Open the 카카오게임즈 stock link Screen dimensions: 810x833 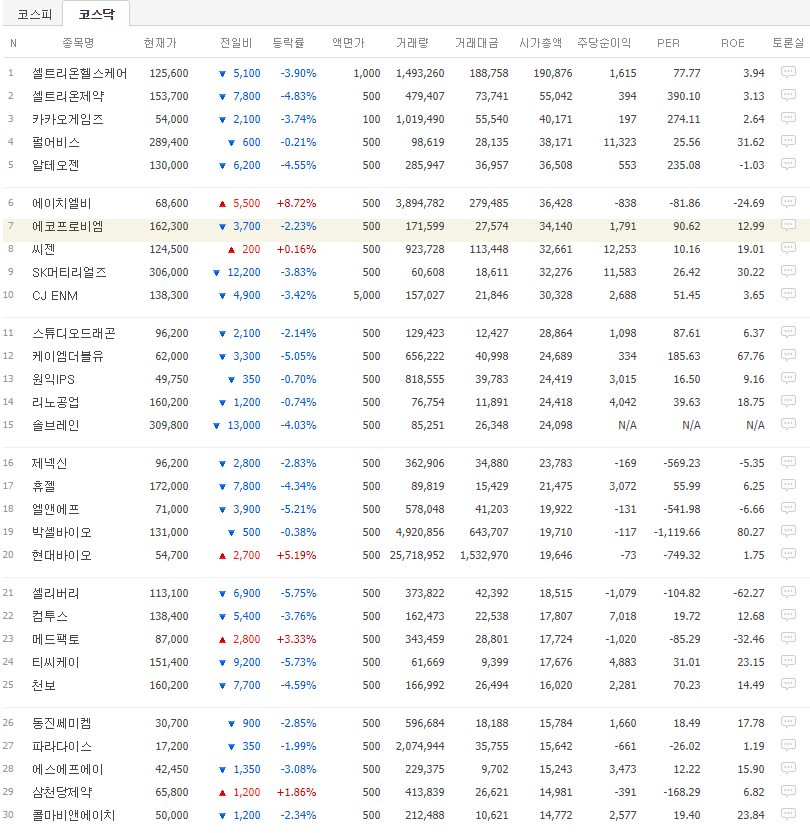click(x=68, y=119)
